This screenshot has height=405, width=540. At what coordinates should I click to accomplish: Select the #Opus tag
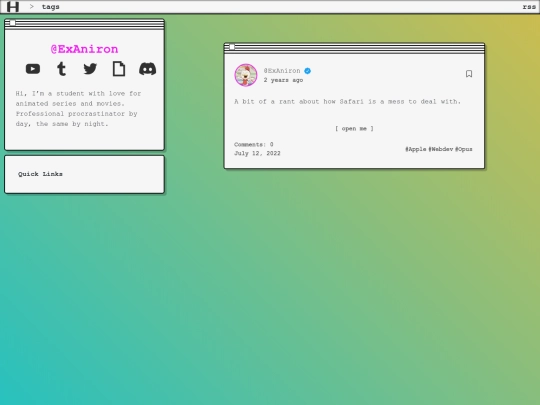pos(464,149)
